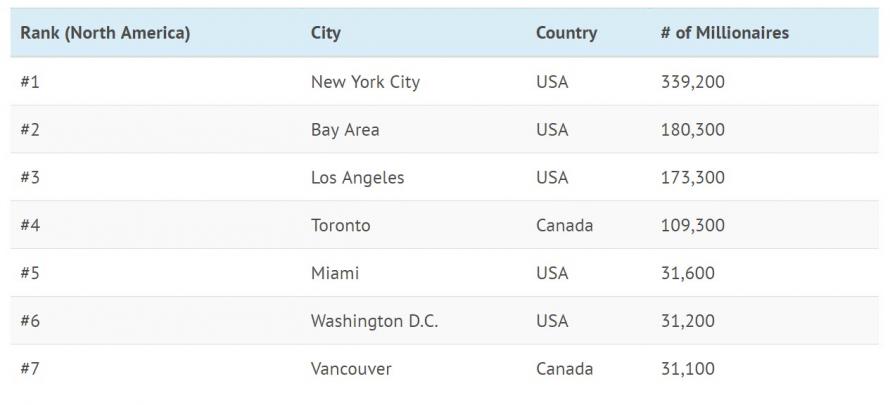Select the Washington D.C. cell
Image resolution: width=890 pixels, height=405 pixels.
[375, 321]
